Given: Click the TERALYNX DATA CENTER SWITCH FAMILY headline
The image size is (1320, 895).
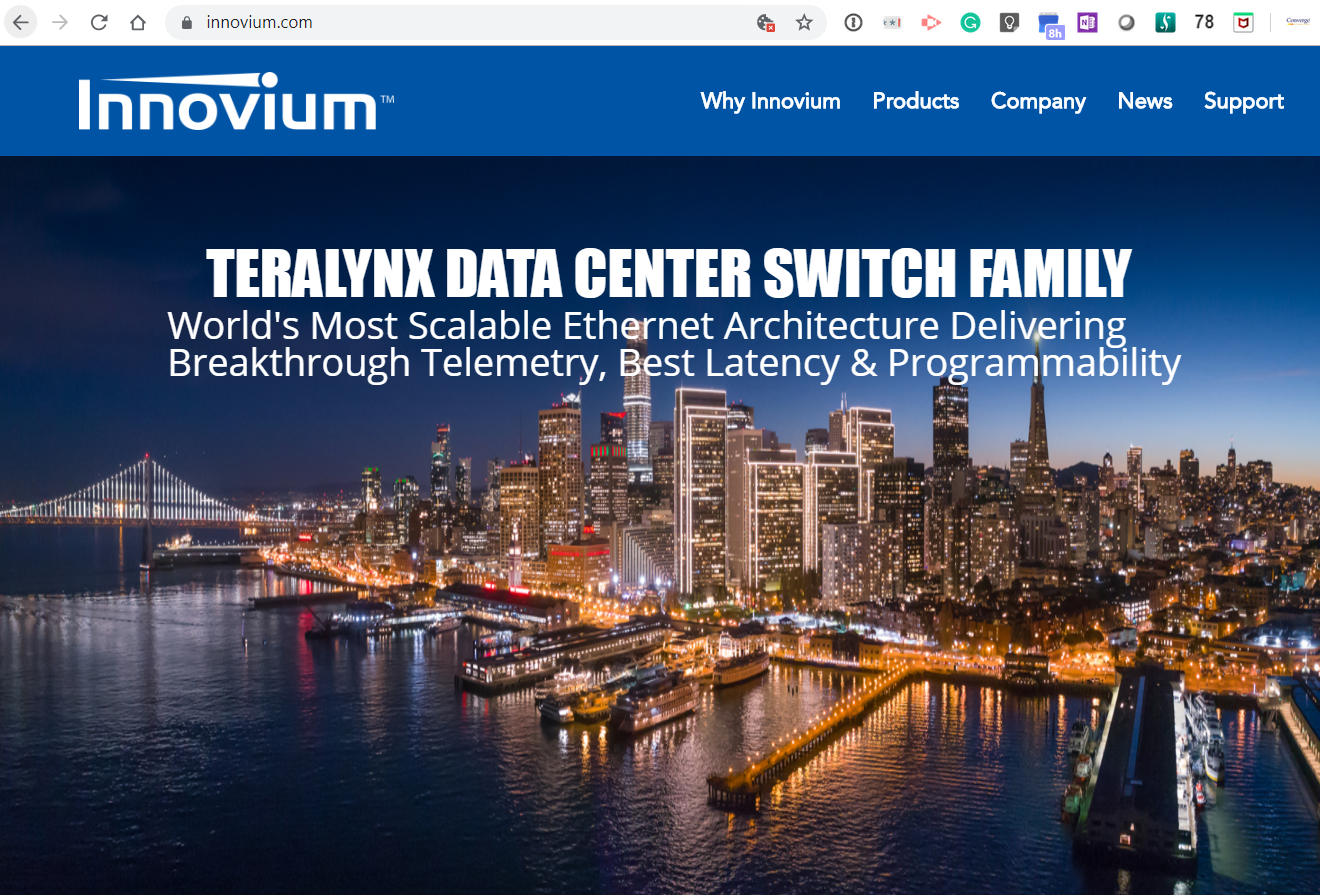Looking at the screenshot, I should (x=669, y=273).
